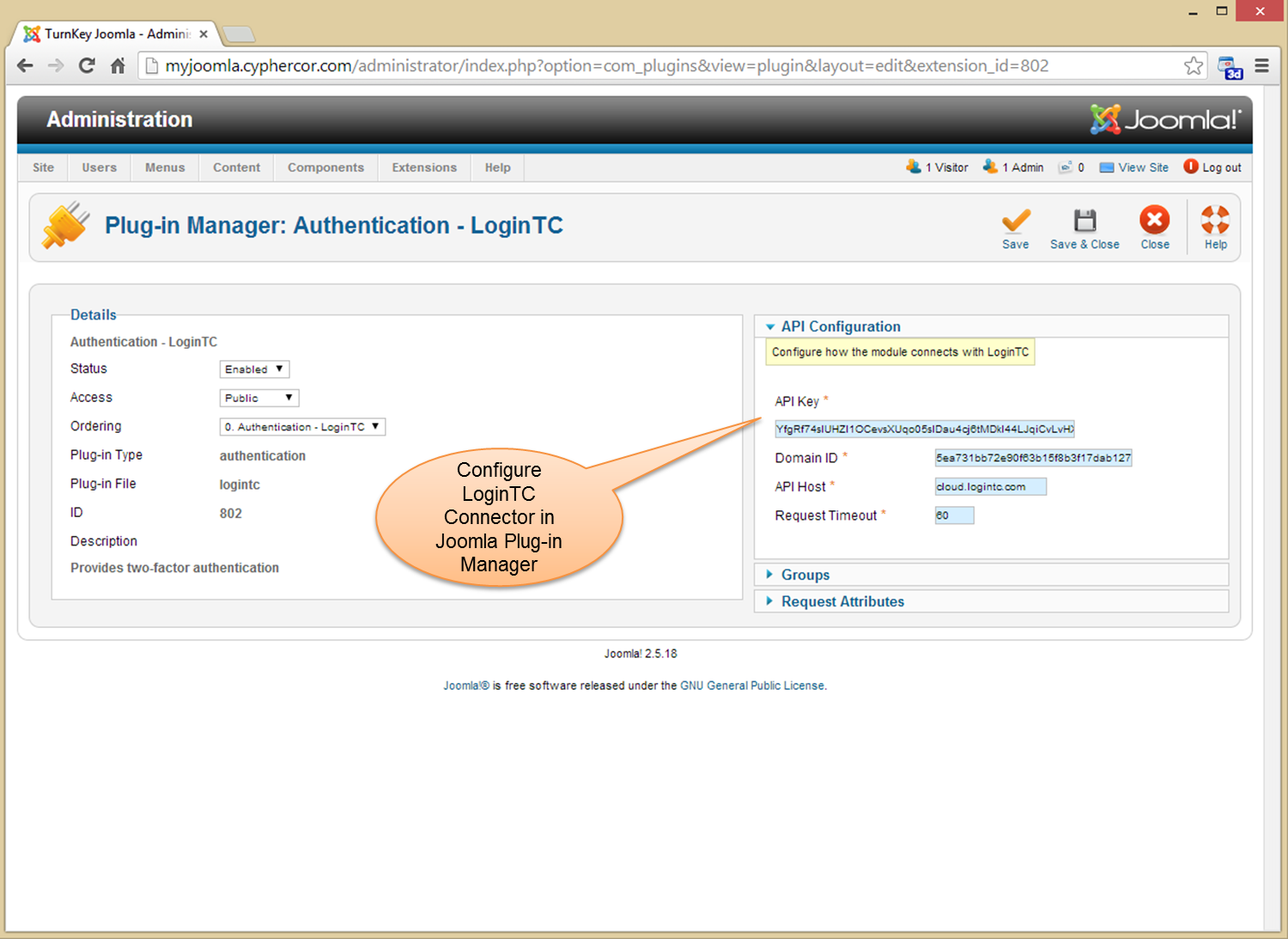Click the API Host input field
This screenshot has width=1288, height=939.
click(x=991, y=487)
